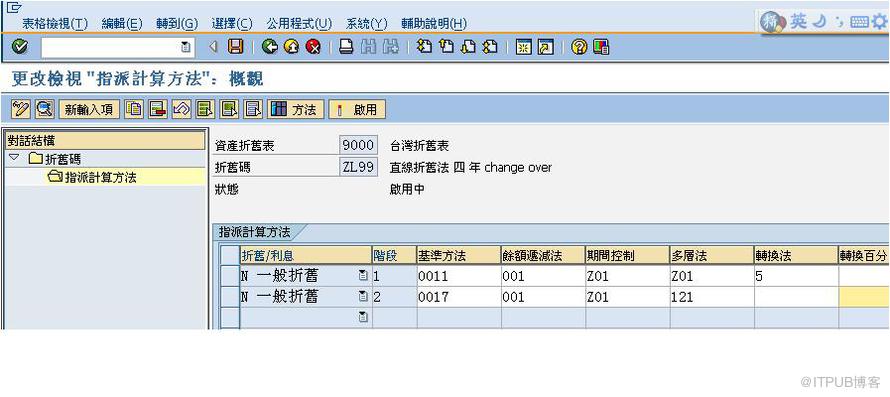The height and width of the screenshot is (397, 890).
Task: Click the Select Block icon
Action: coord(229,109)
